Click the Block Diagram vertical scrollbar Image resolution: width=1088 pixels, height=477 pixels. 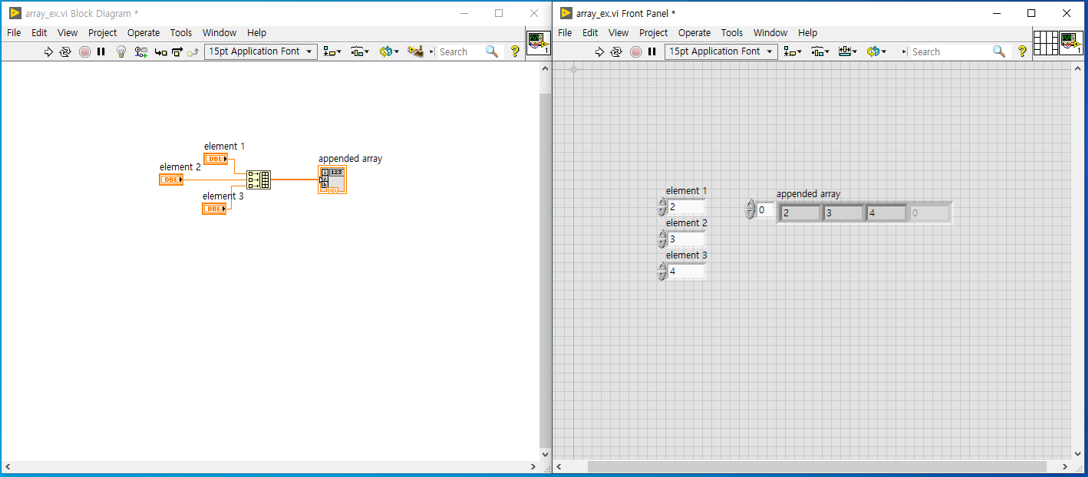(545, 261)
